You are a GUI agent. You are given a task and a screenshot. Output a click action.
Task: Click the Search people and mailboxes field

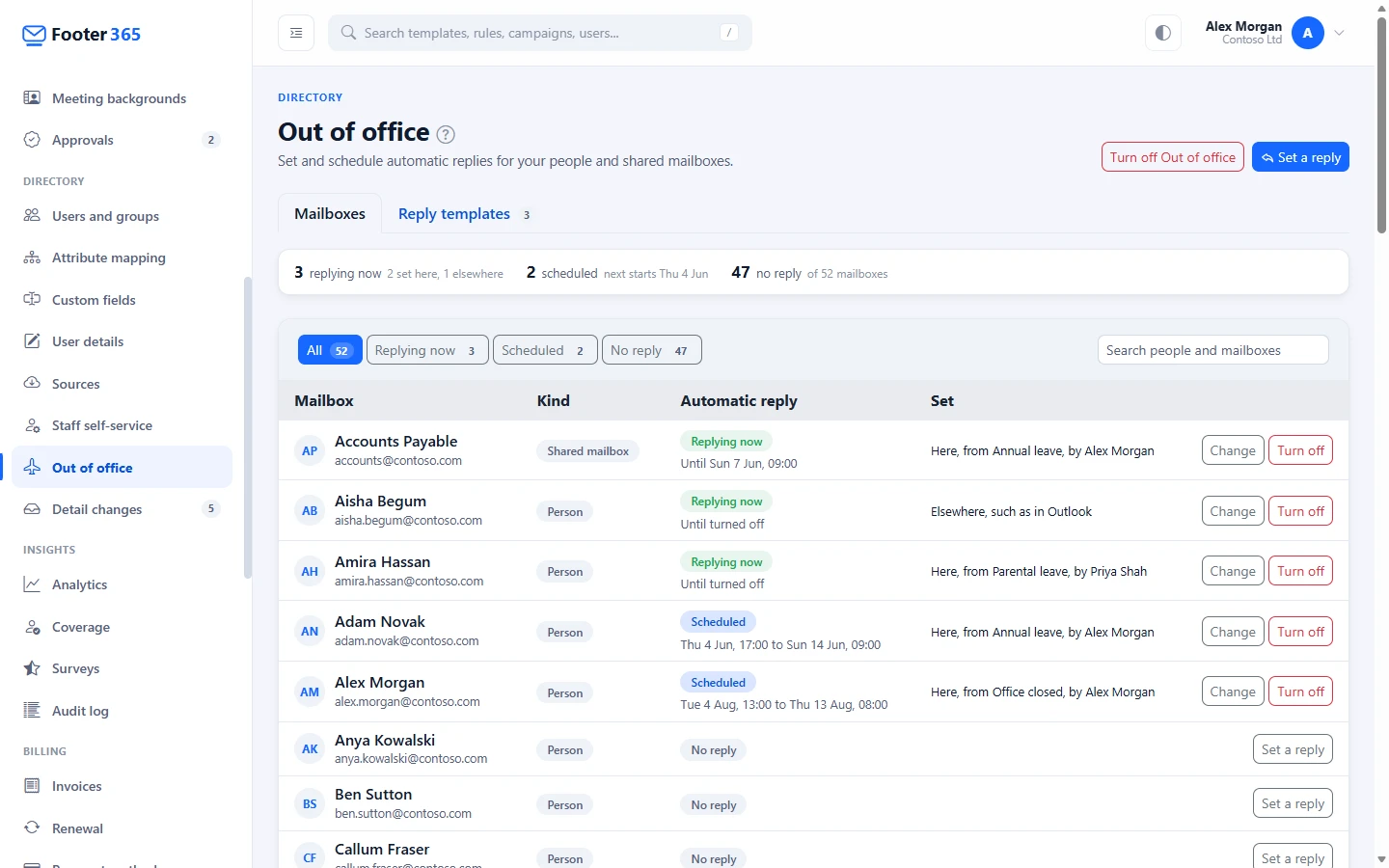tap(1213, 350)
